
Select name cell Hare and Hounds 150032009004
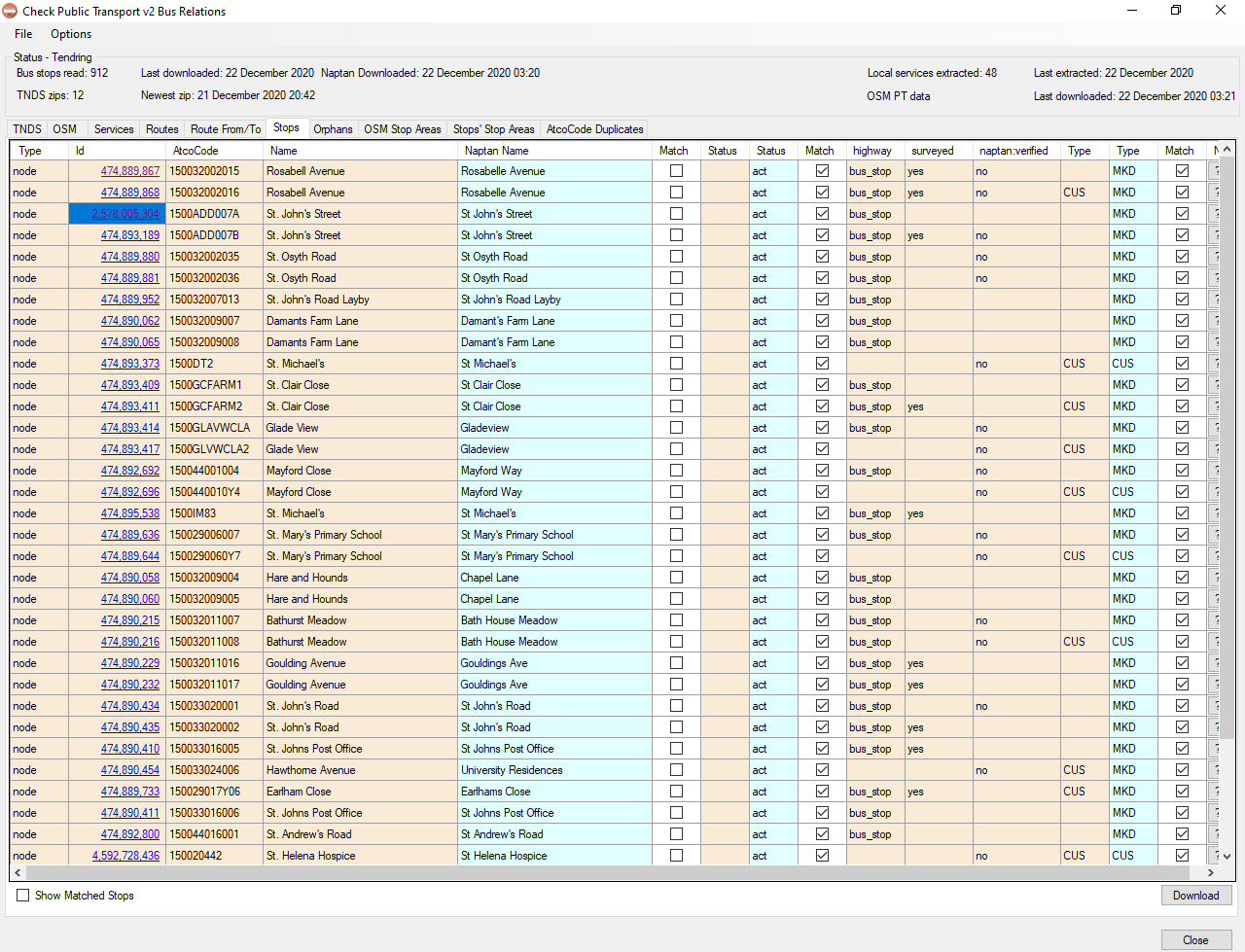(360, 578)
